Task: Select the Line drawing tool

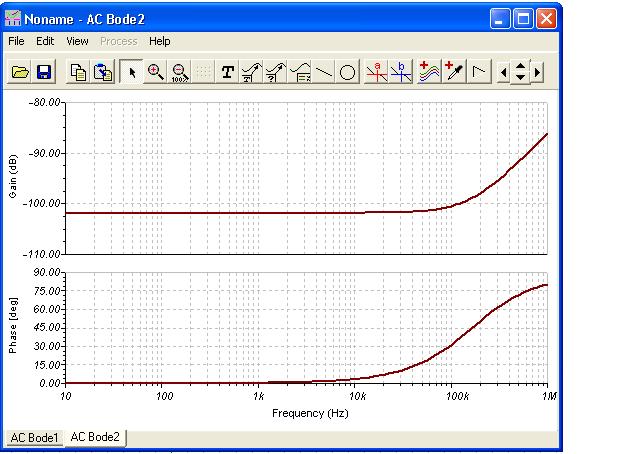Action: [324, 72]
